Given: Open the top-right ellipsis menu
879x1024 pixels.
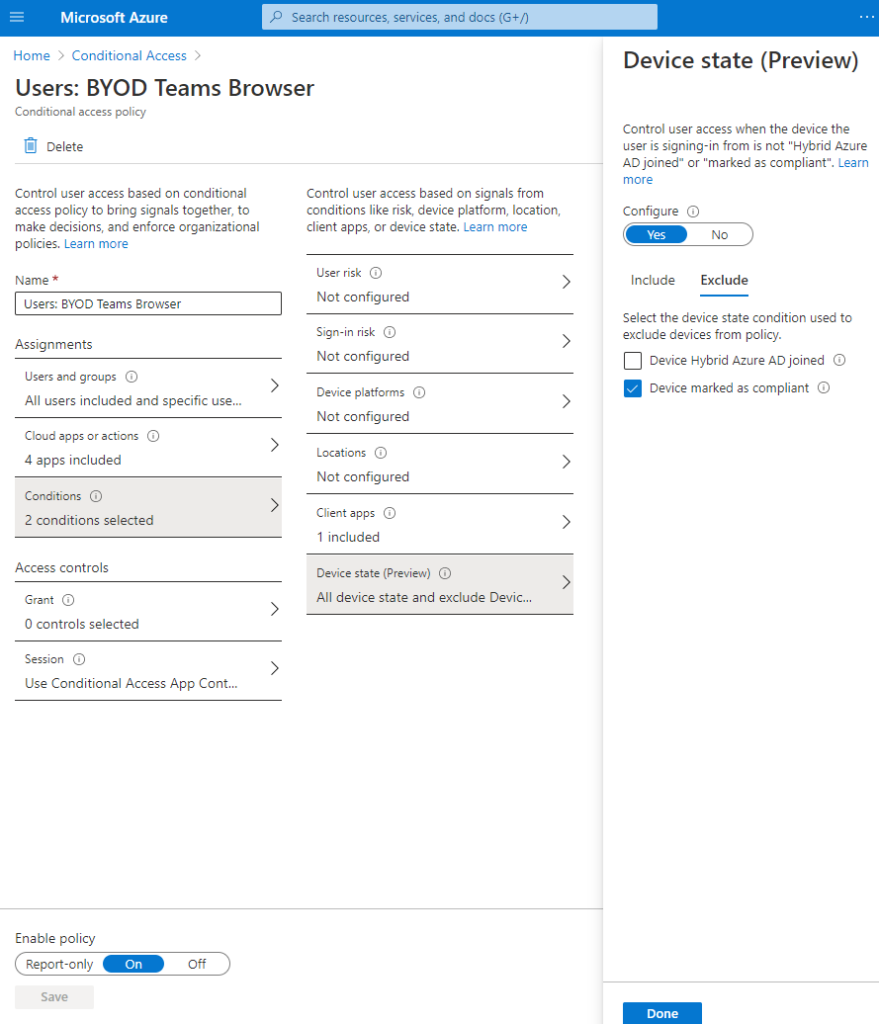Looking at the screenshot, I should click(867, 17).
